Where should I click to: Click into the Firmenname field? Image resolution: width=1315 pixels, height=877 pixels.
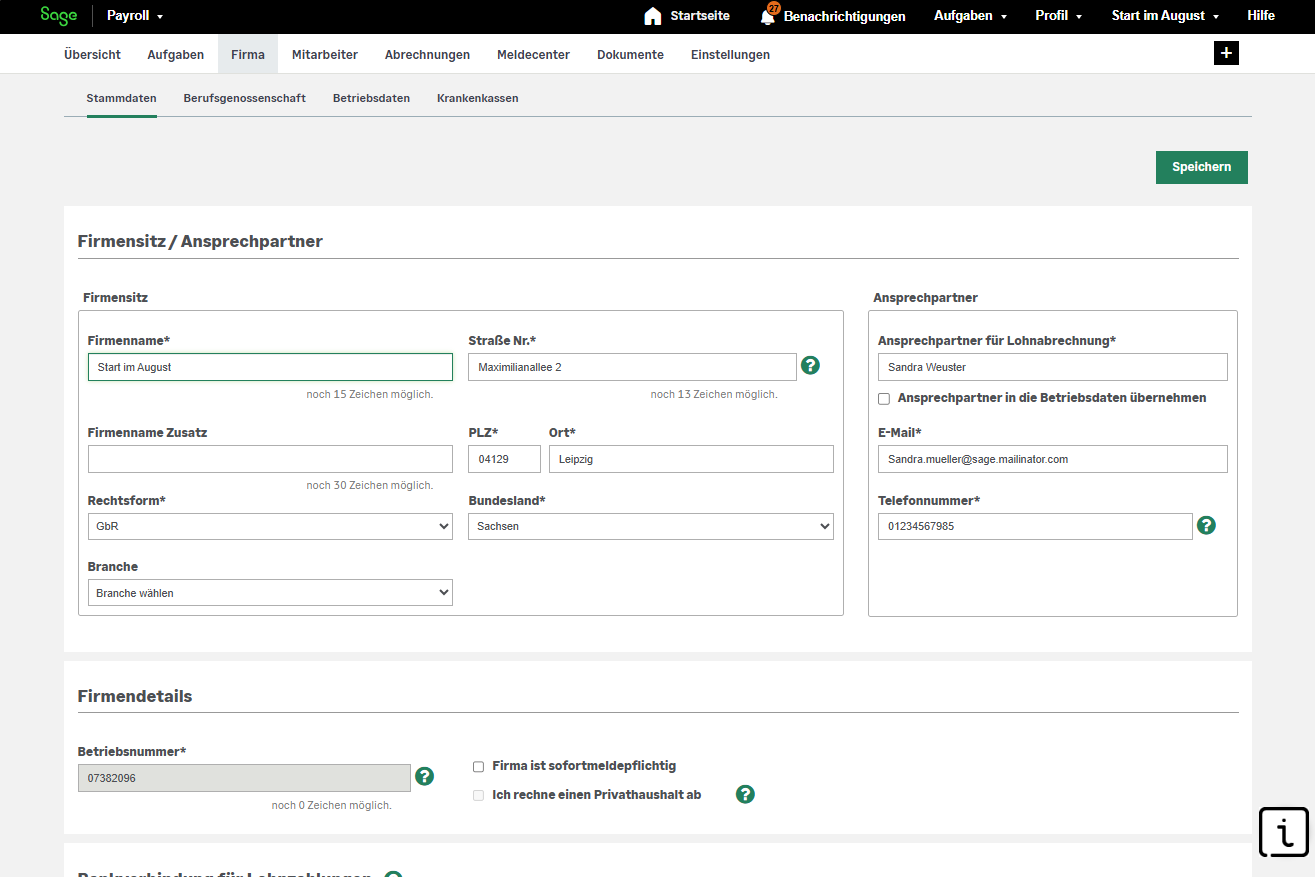270,367
